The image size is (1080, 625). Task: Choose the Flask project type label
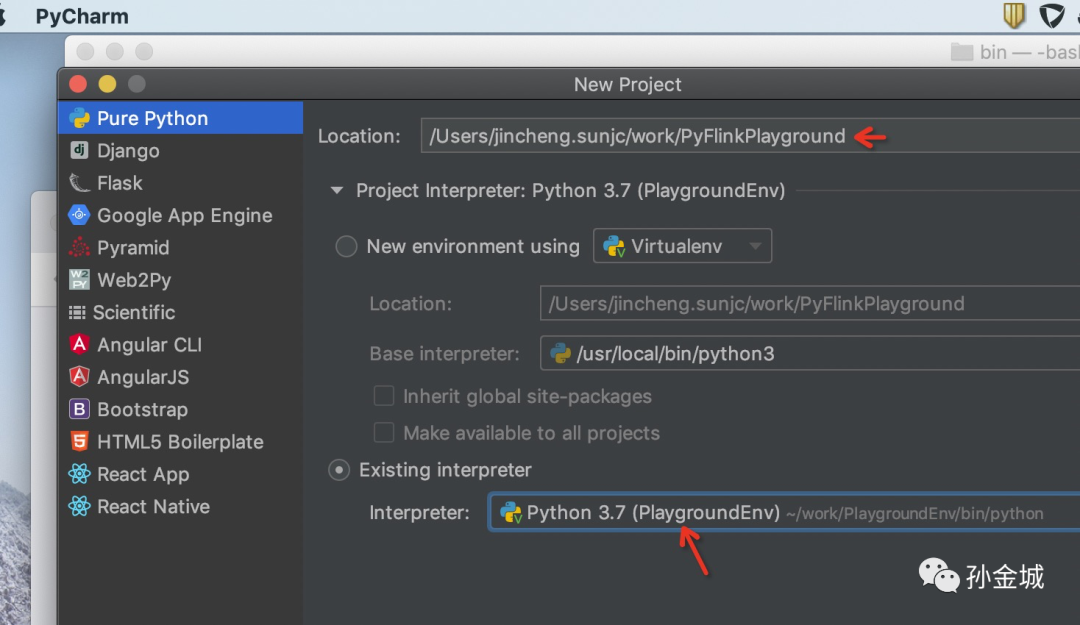coord(120,183)
